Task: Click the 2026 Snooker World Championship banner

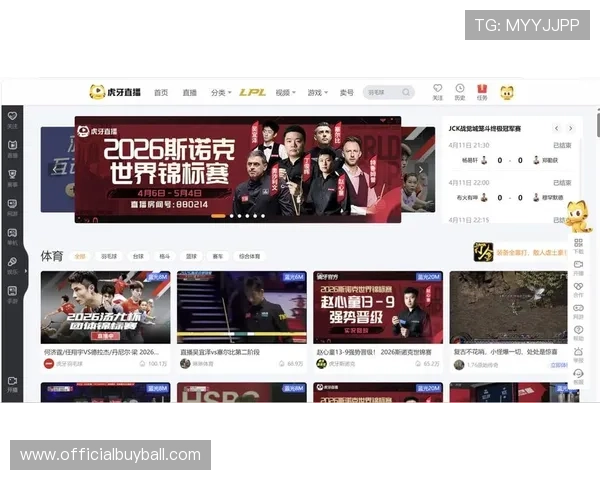Action: [238, 169]
